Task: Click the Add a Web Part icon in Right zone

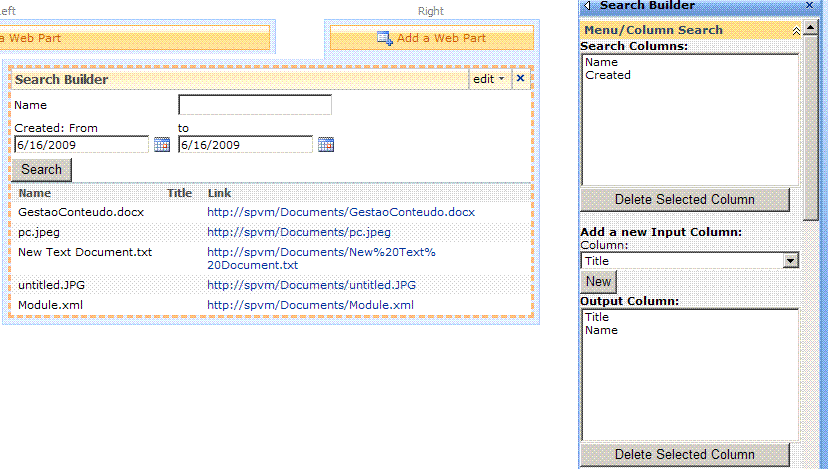Action: [x=385, y=38]
